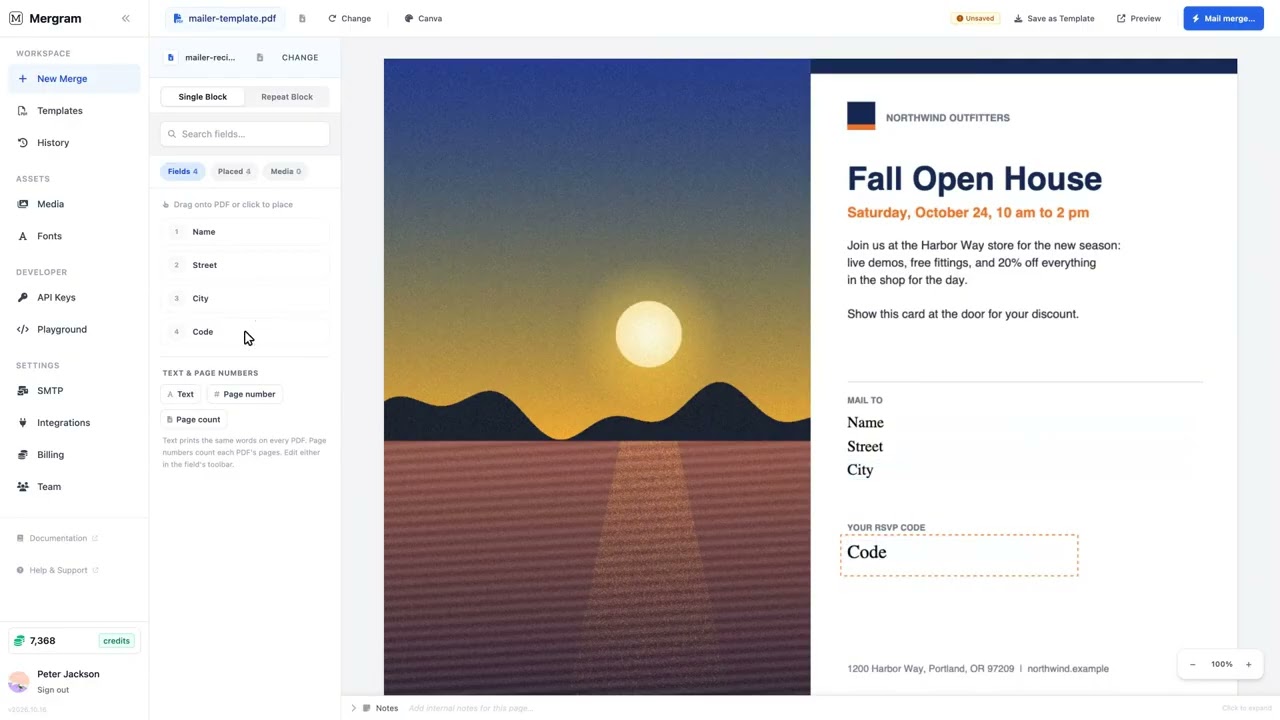Image resolution: width=1280 pixels, height=720 pixels.
Task: Open Help & Support link
Action: coord(58,570)
